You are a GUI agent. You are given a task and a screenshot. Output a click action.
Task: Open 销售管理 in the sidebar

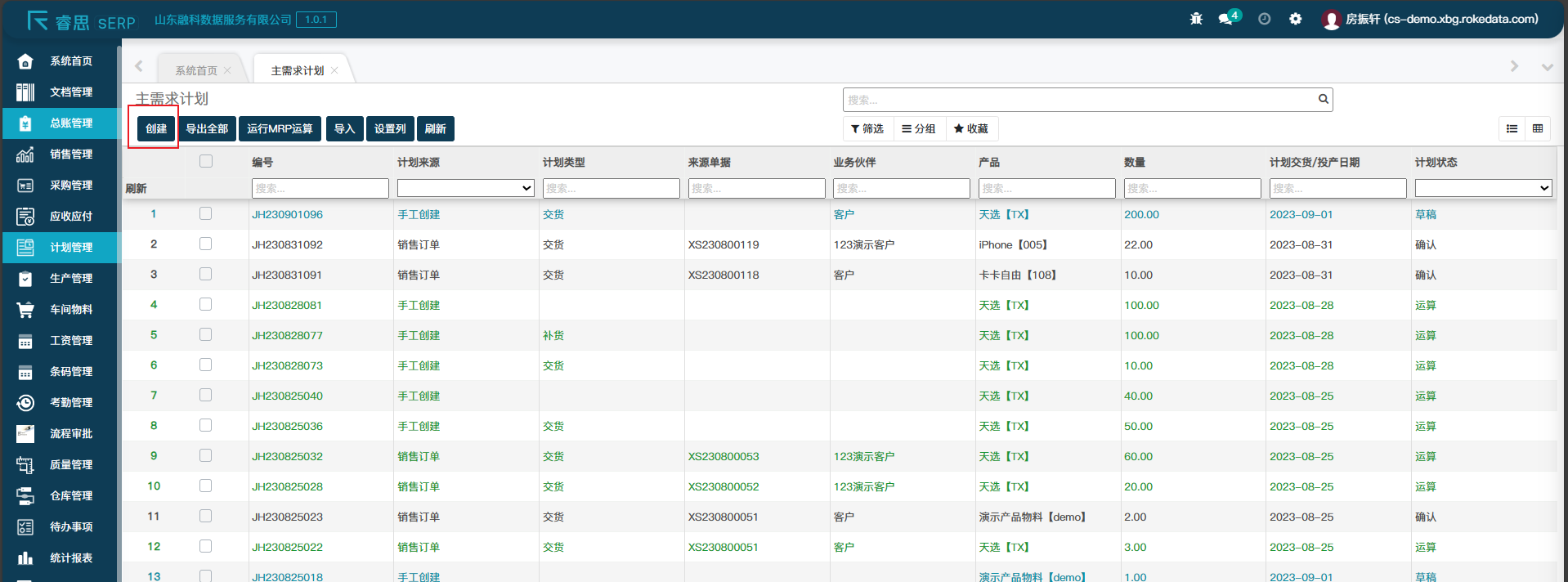[70, 154]
